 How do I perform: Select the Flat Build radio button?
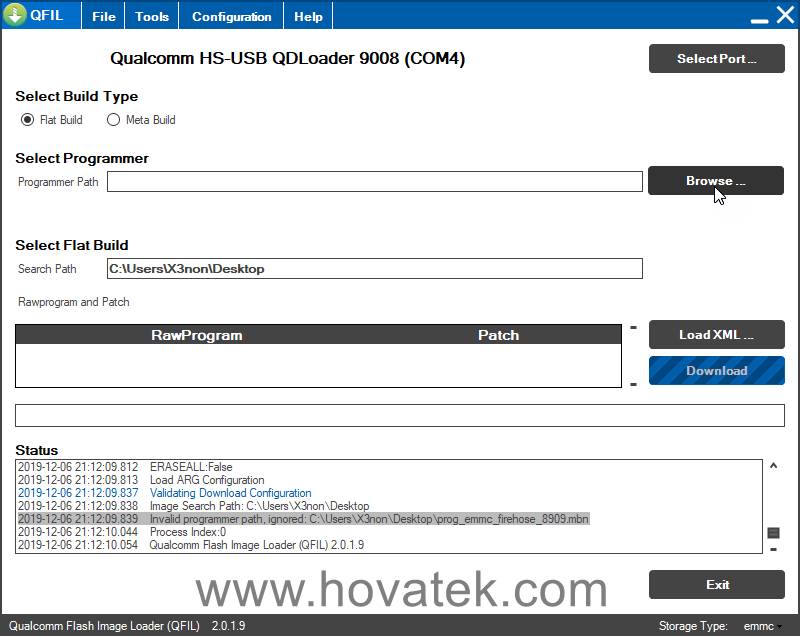pos(27,120)
